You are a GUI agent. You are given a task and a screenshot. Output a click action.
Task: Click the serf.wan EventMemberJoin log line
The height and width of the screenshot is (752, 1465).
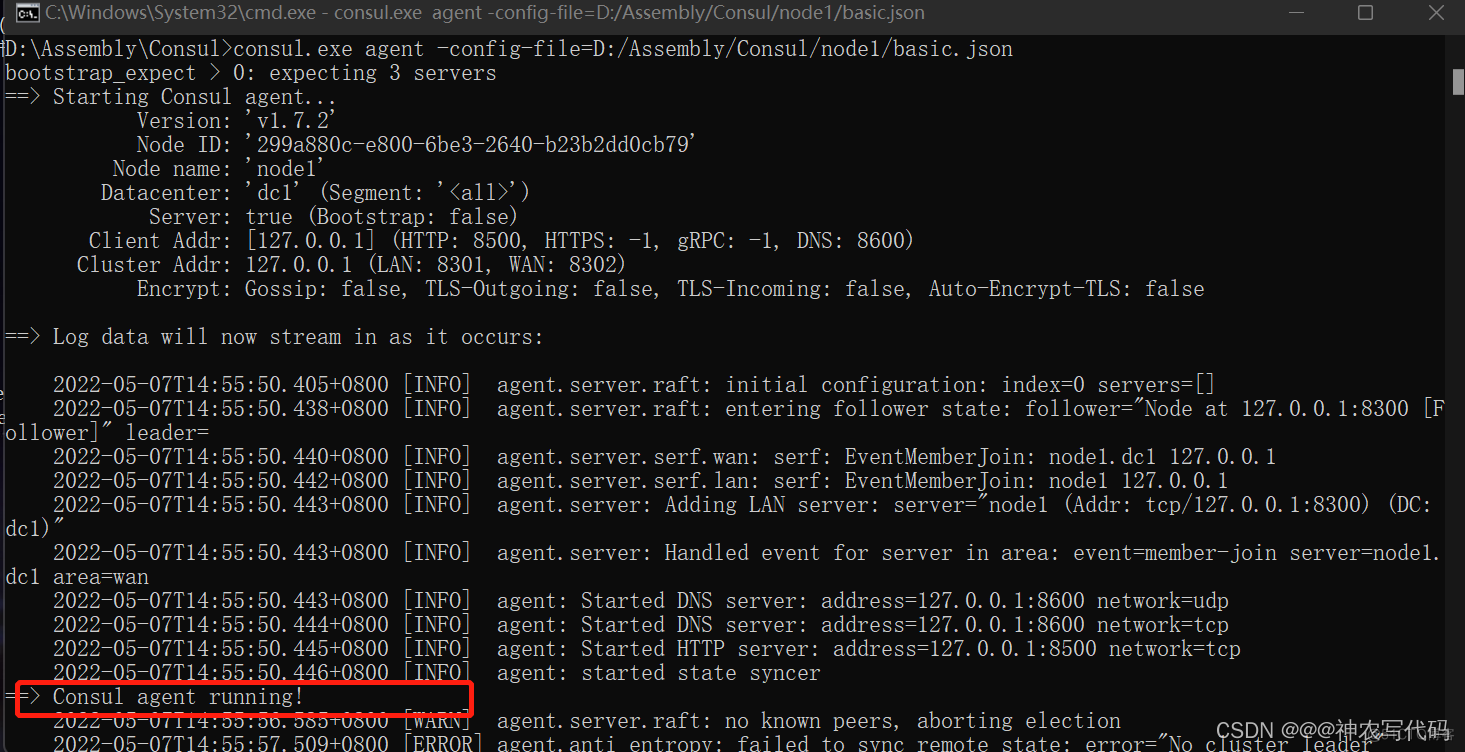click(x=664, y=457)
